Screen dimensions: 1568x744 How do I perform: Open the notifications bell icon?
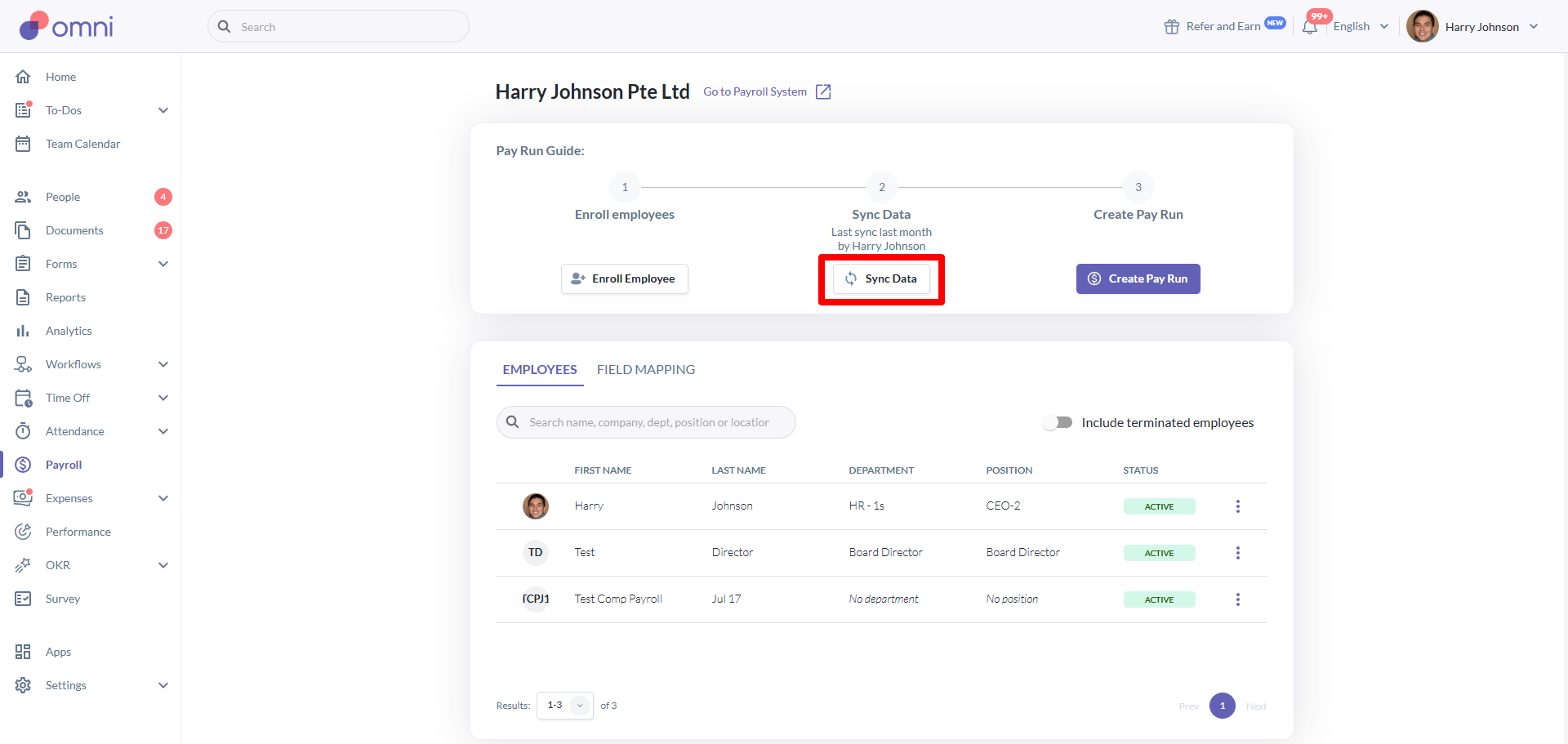tap(1310, 27)
